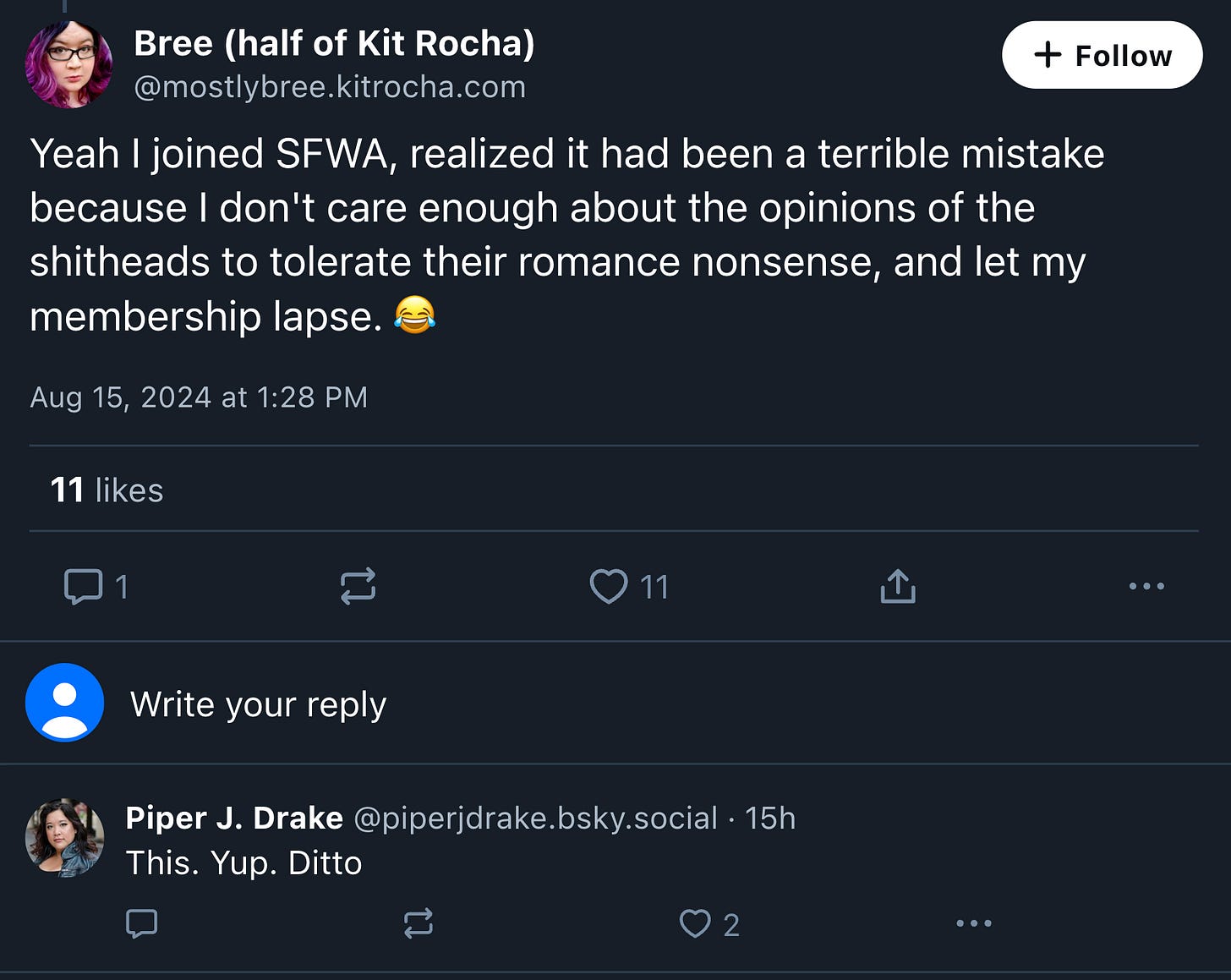
Task: Open more options on Piper's reply
Action: (974, 923)
